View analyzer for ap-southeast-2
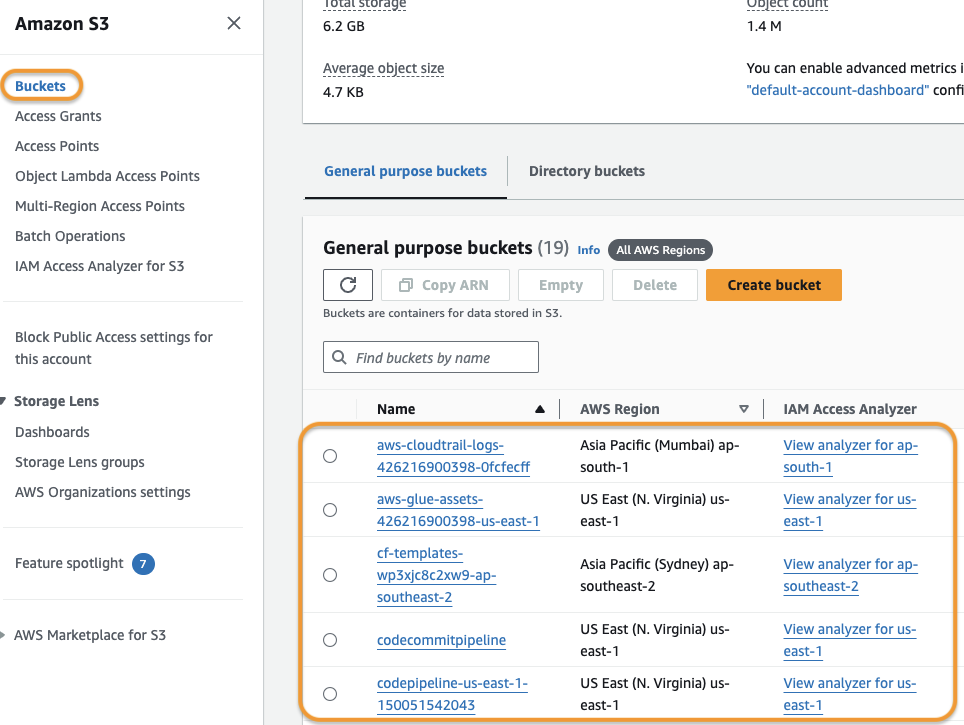 coord(850,575)
